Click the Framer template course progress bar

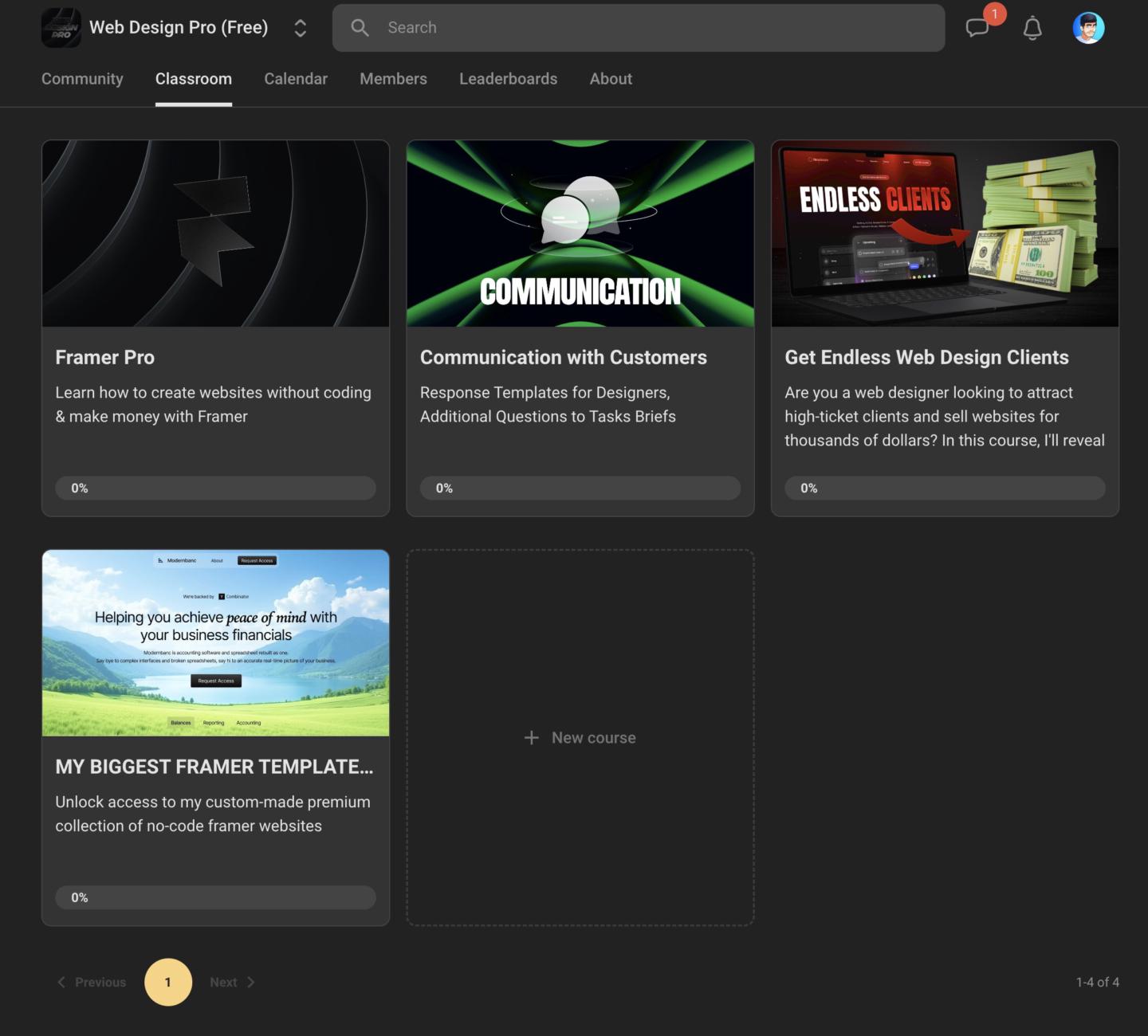[x=215, y=897]
